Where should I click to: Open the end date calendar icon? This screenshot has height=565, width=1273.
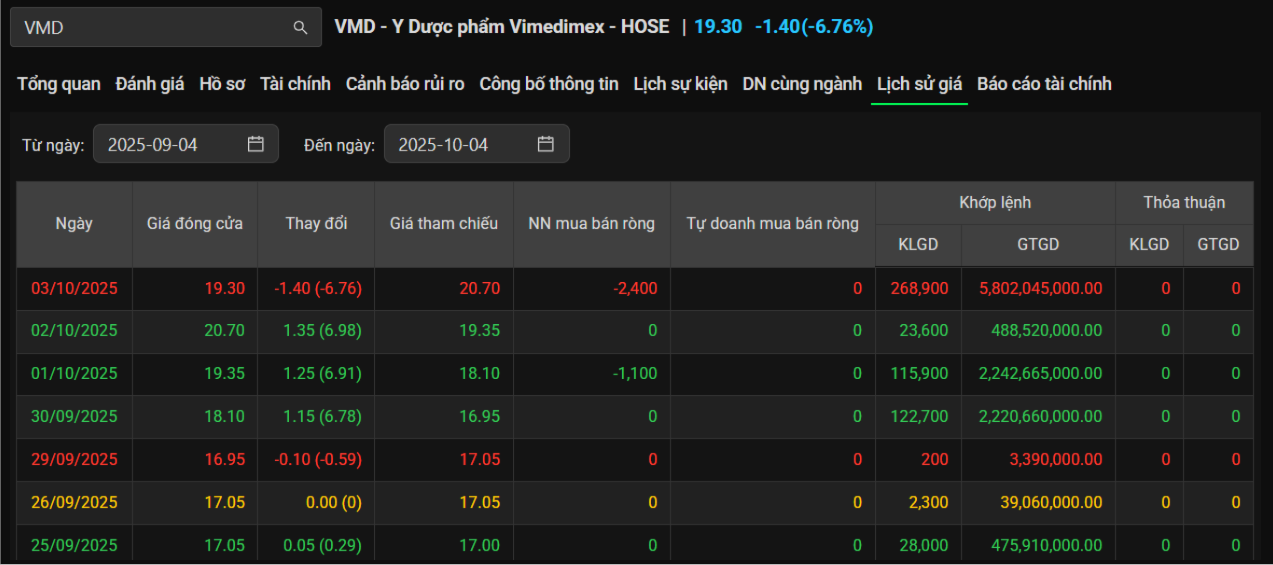point(546,144)
